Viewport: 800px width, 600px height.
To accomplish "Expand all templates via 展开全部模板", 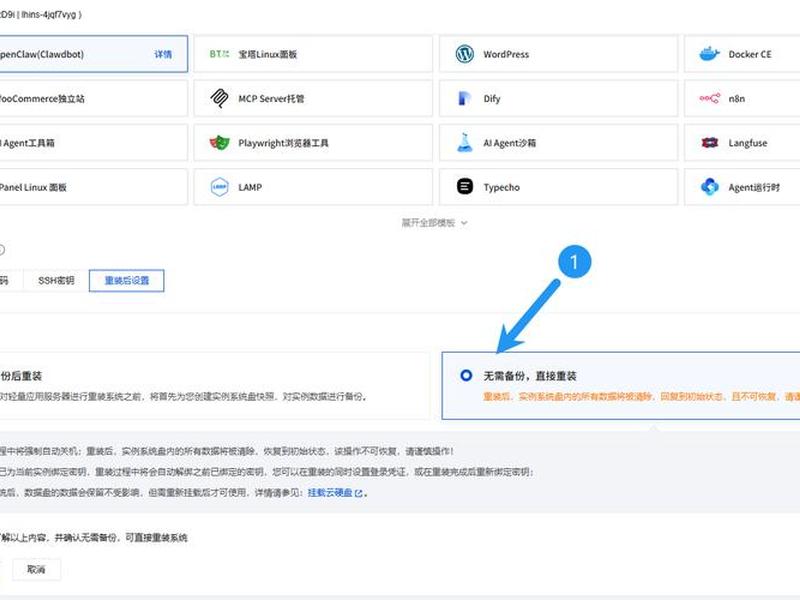I will (x=434, y=222).
